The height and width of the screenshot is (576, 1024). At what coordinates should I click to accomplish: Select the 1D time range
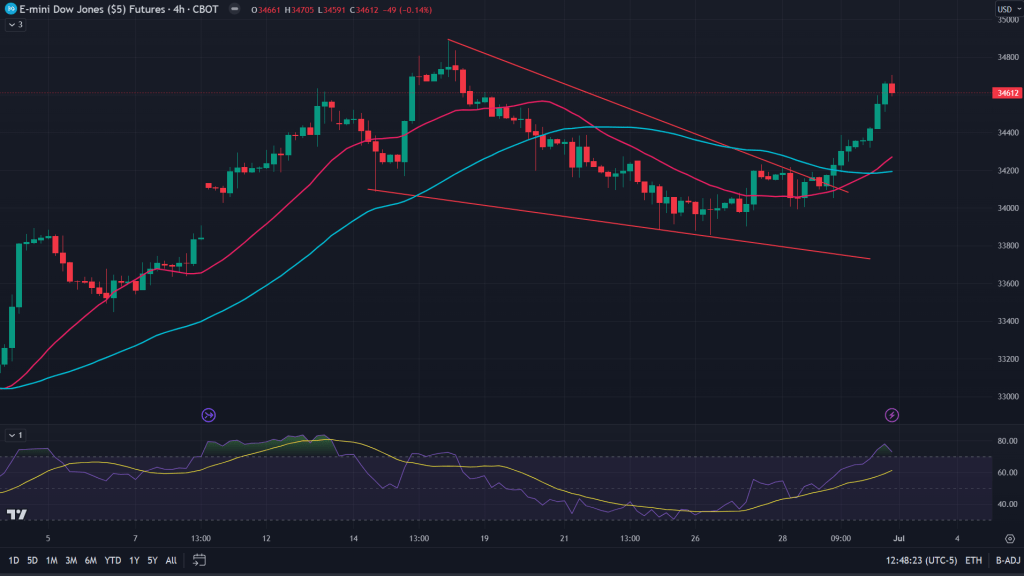coord(14,560)
